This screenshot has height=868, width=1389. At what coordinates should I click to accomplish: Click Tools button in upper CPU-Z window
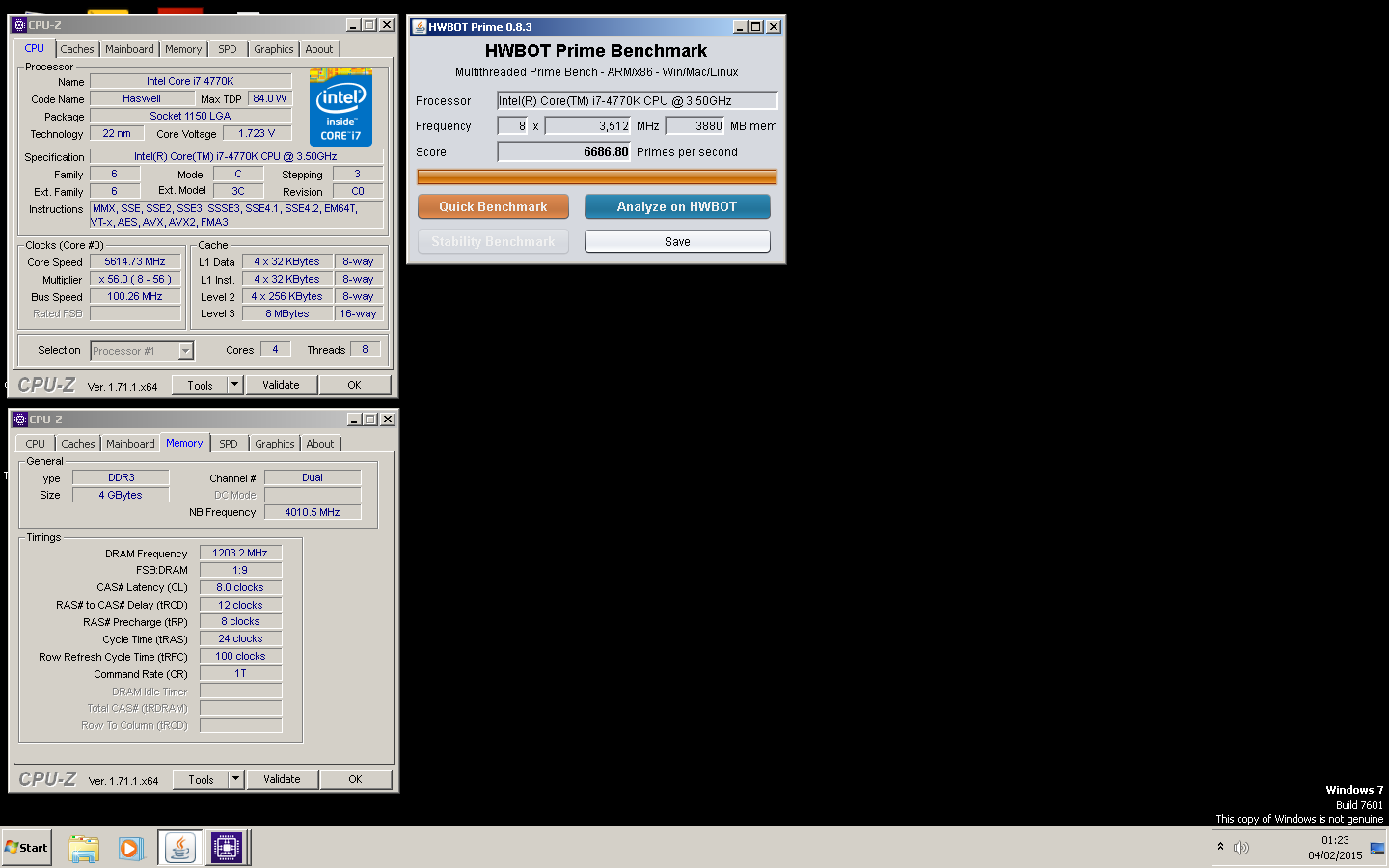coord(200,385)
